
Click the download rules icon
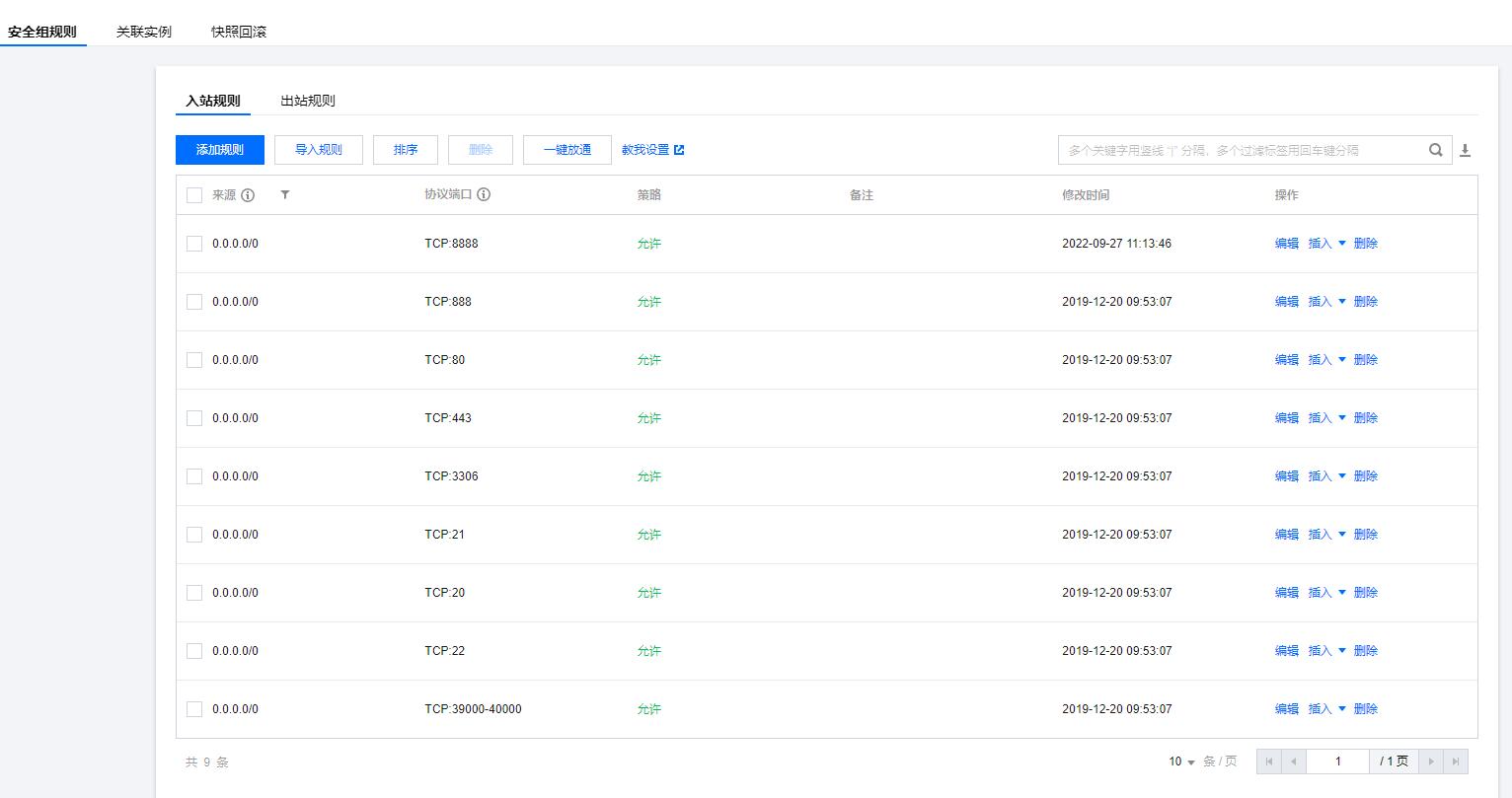pyautogui.click(x=1466, y=150)
